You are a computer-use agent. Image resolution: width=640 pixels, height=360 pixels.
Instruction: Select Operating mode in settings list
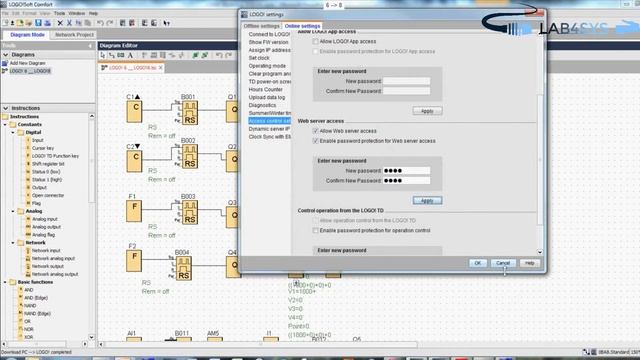[267, 66]
